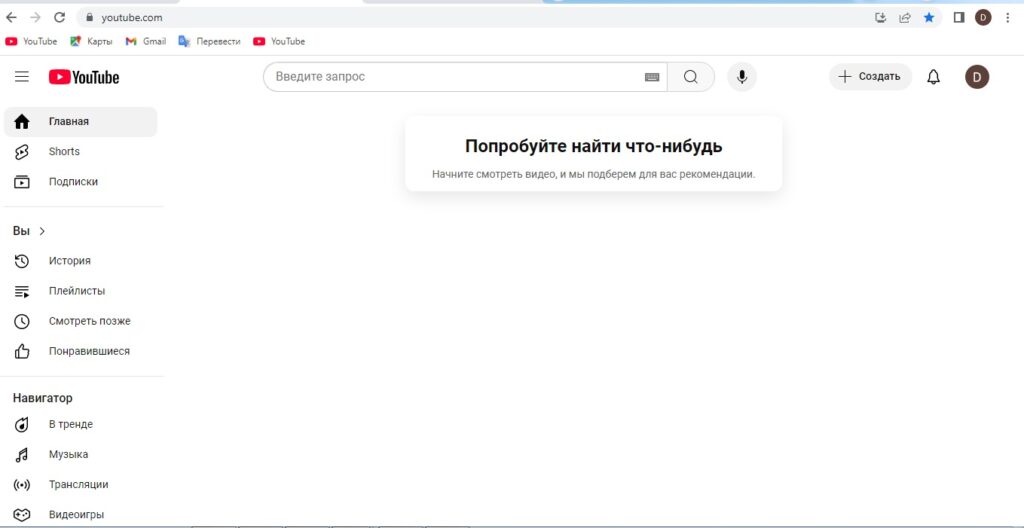Open the Создать menu
Image resolution: width=1024 pixels, height=528 pixels.
[x=870, y=77]
